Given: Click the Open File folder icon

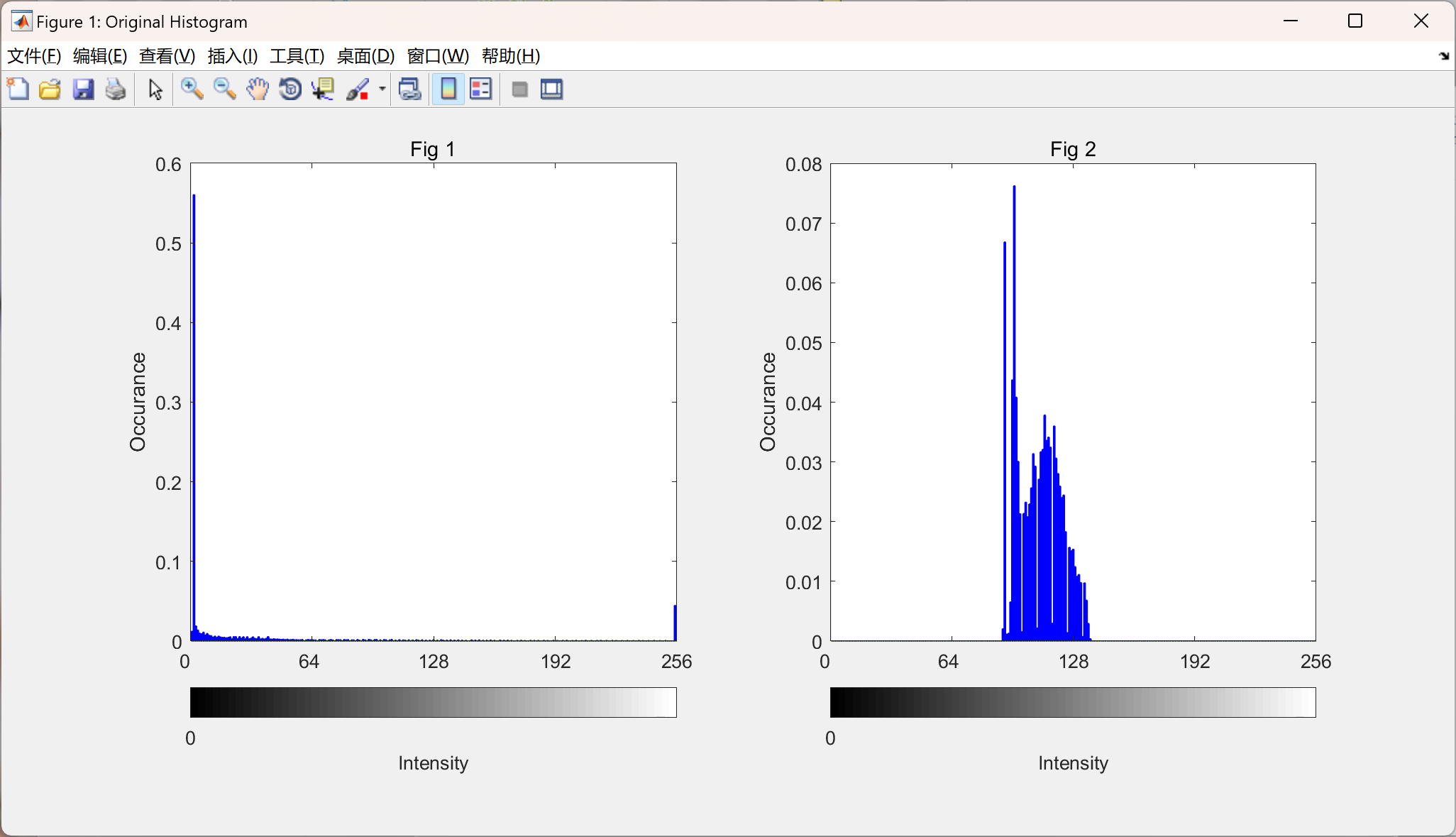Looking at the screenshot, I should pos(50,89).
